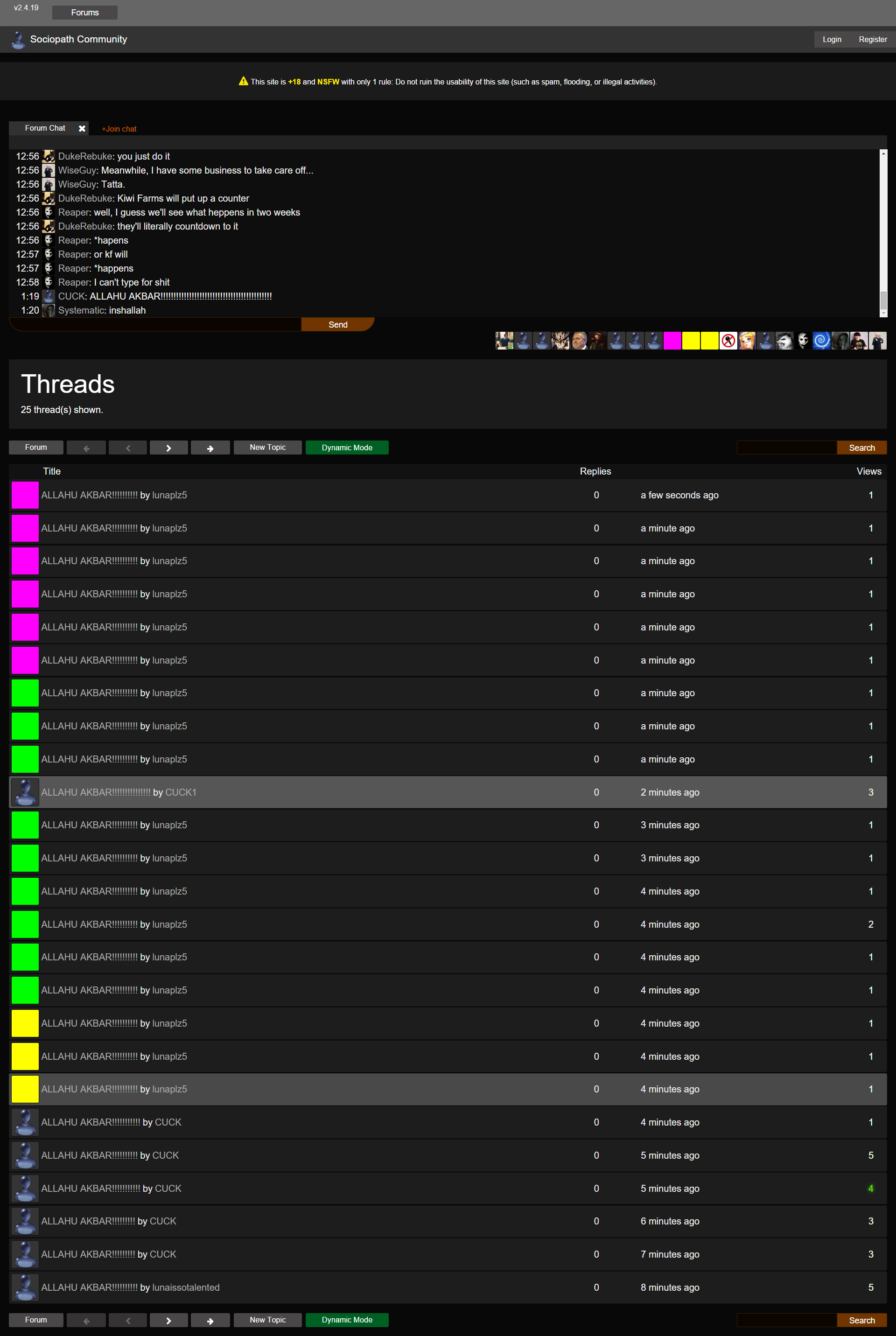
Task: Click the Register button
Action: 873,39
